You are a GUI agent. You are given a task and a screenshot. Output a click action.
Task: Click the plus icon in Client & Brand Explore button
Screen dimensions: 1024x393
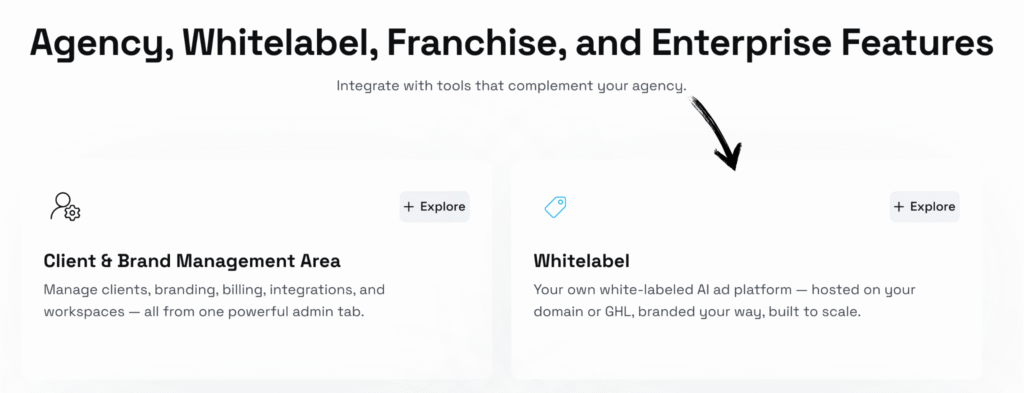point(409,207)
